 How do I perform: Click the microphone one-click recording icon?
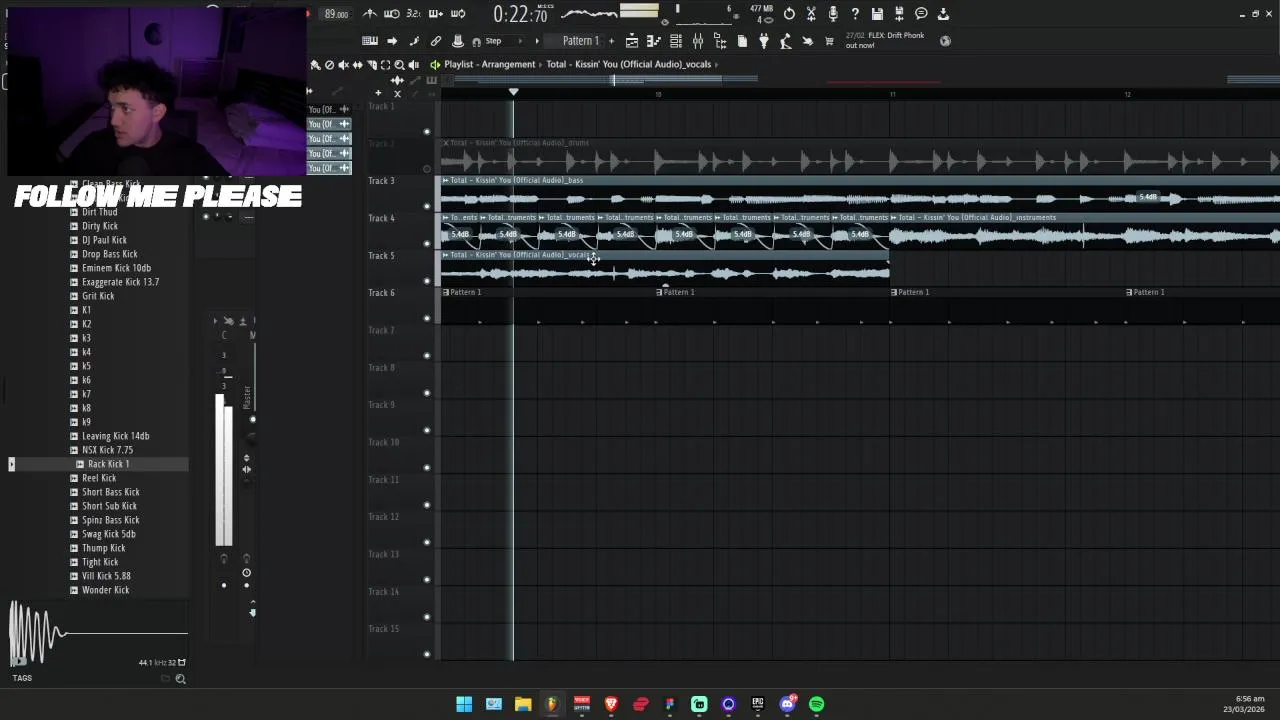point(833,14)
